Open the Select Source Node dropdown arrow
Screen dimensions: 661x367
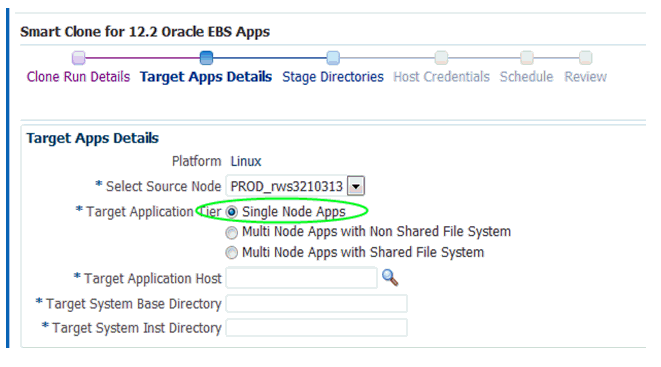point(356,186)
